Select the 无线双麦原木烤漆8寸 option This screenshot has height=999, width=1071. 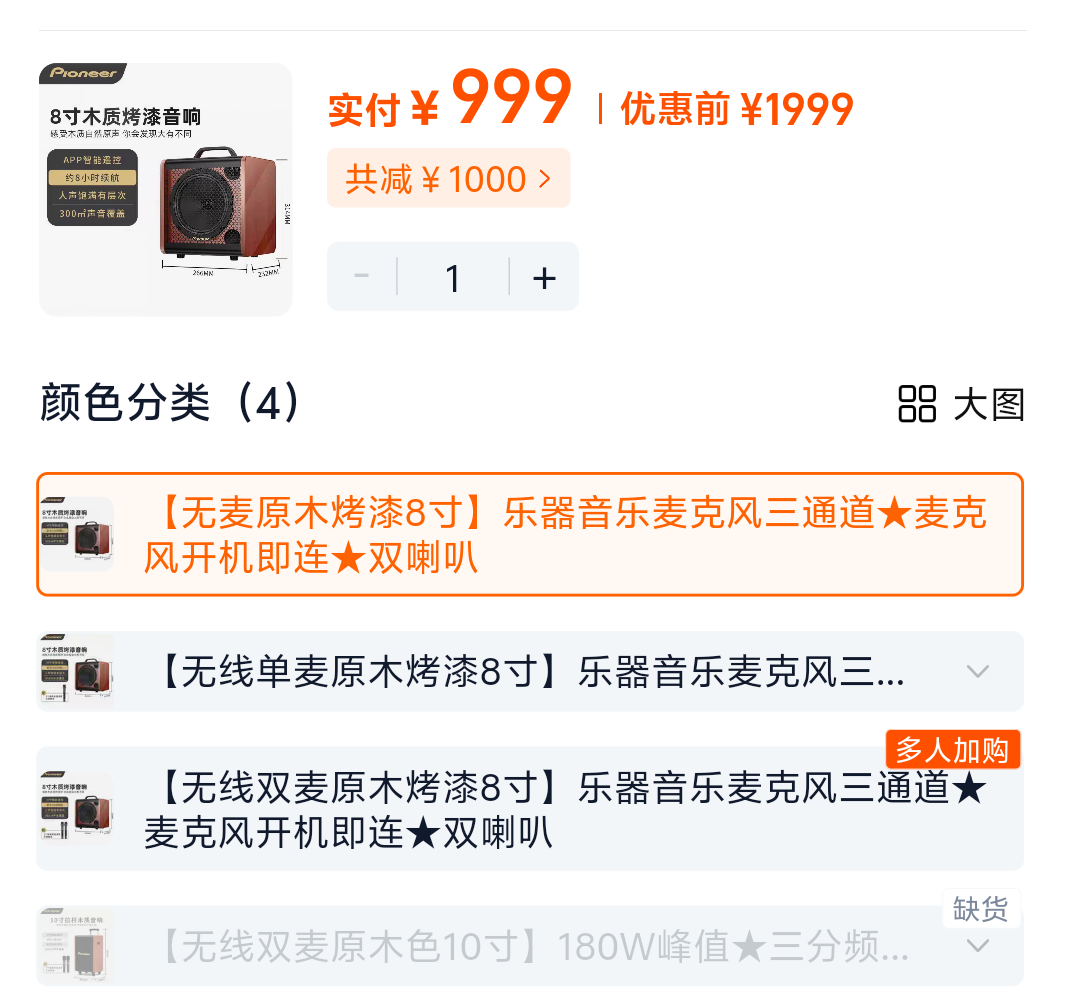pos(530,808)
